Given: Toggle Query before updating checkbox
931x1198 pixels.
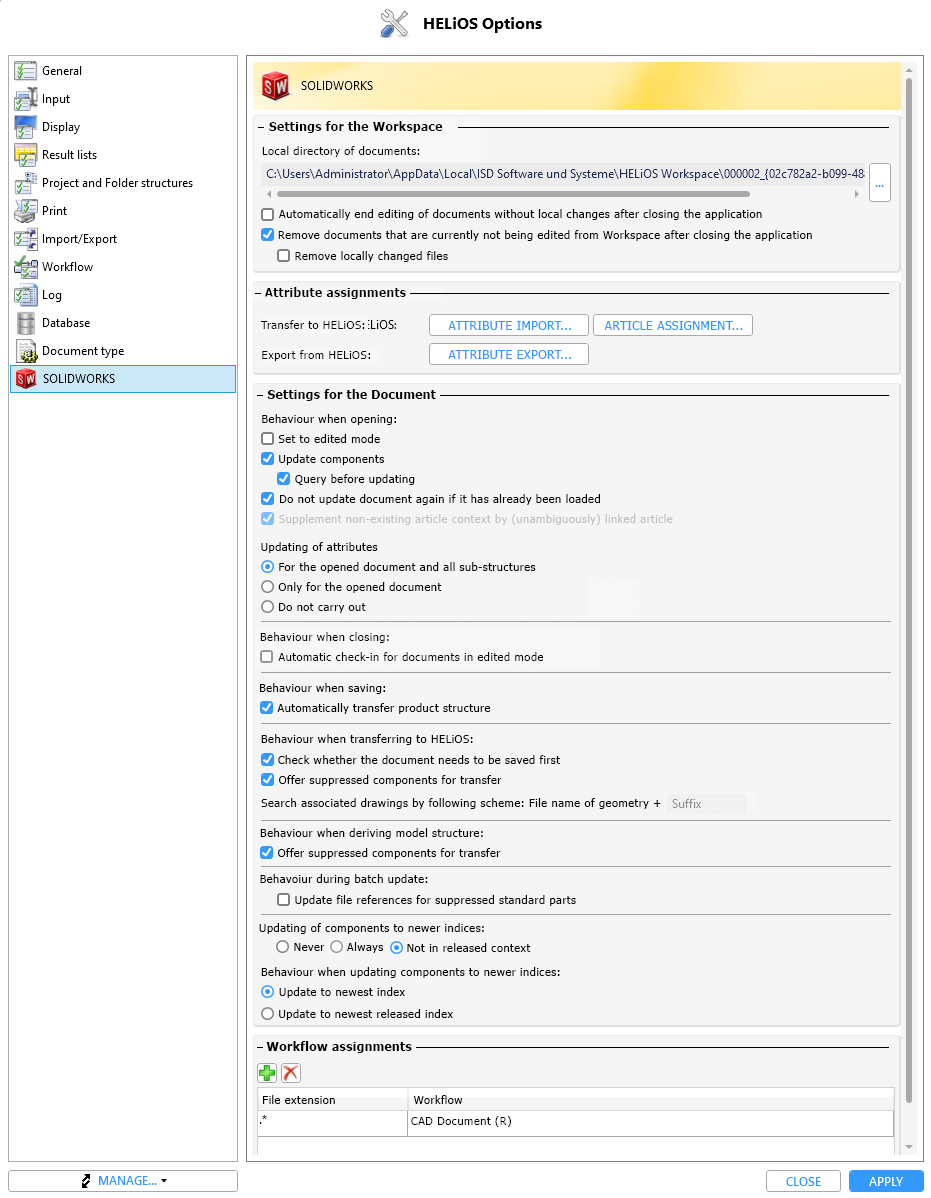Looking at the screenshot, I should tap(283, 478).
